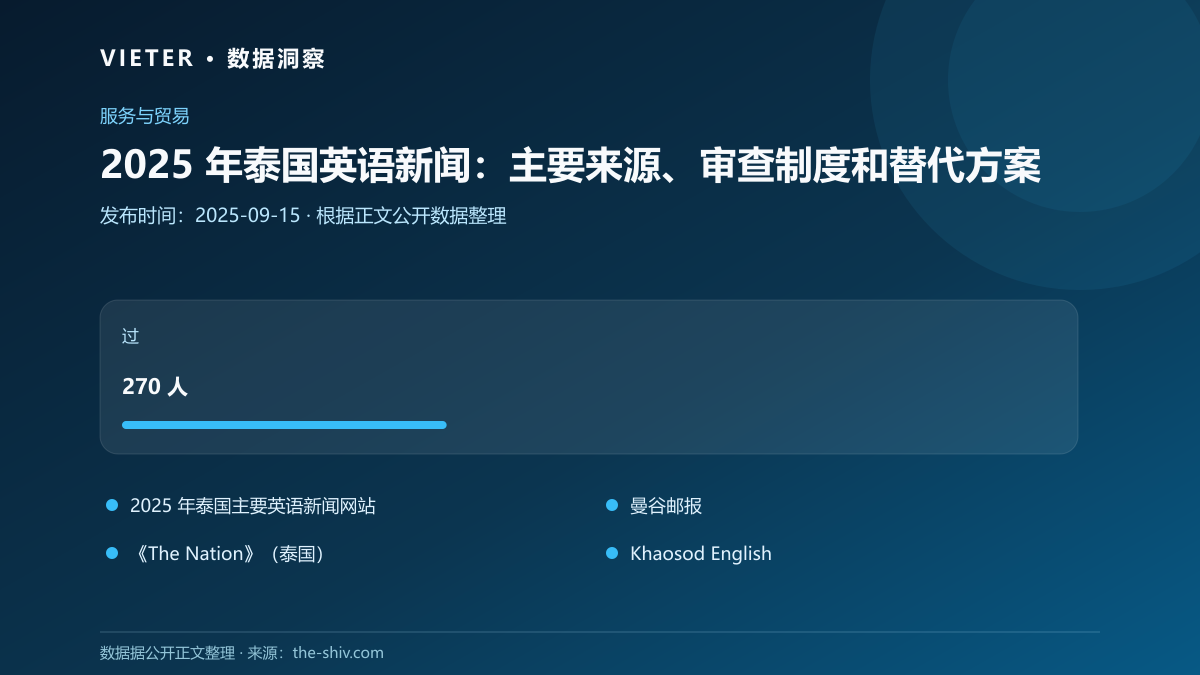Viewport: 1200px width, 675px height.
Task: Click footer source text the-shiv.com
Action: [338, 653]
